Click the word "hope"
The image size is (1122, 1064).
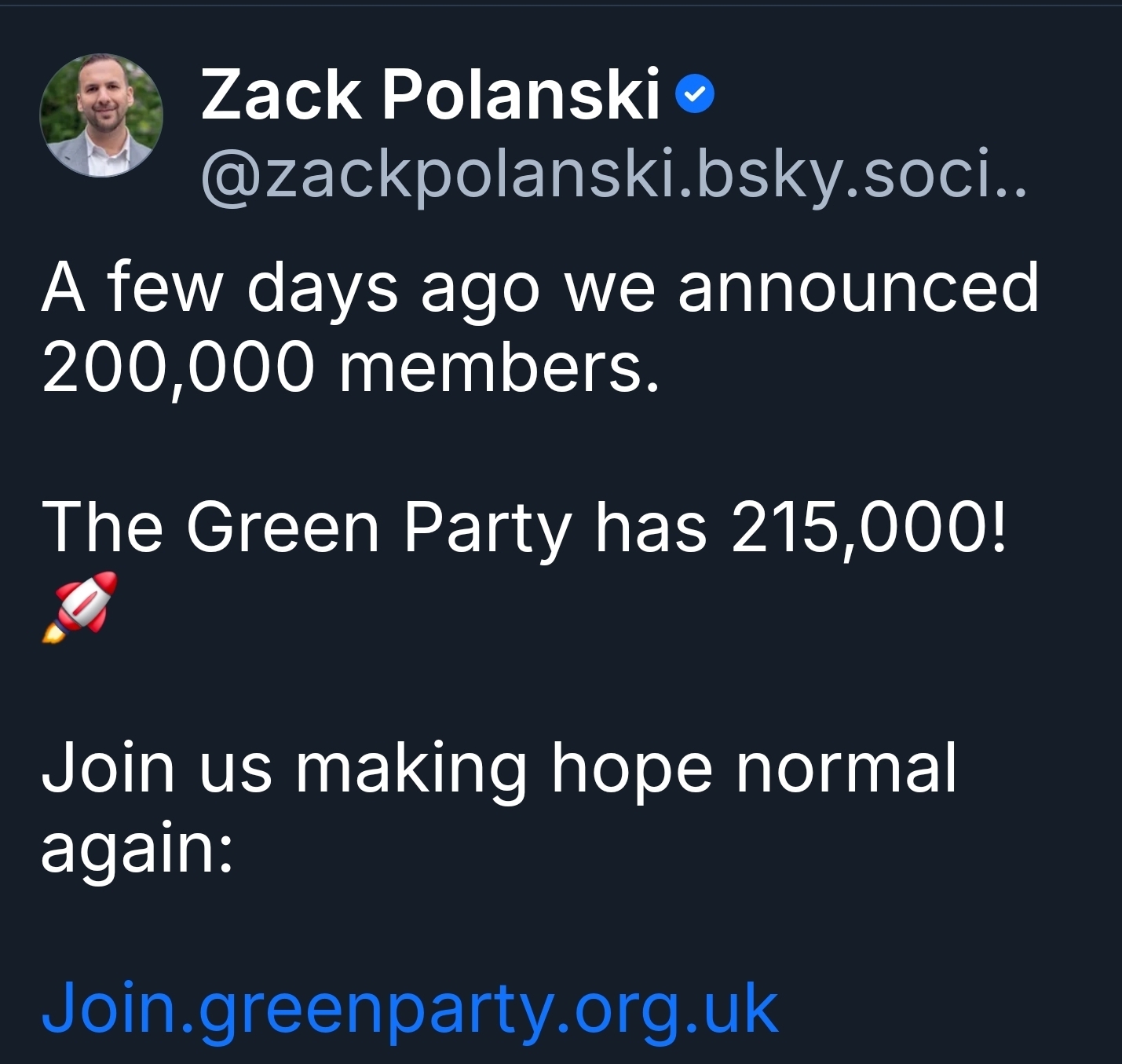point(631,768)
